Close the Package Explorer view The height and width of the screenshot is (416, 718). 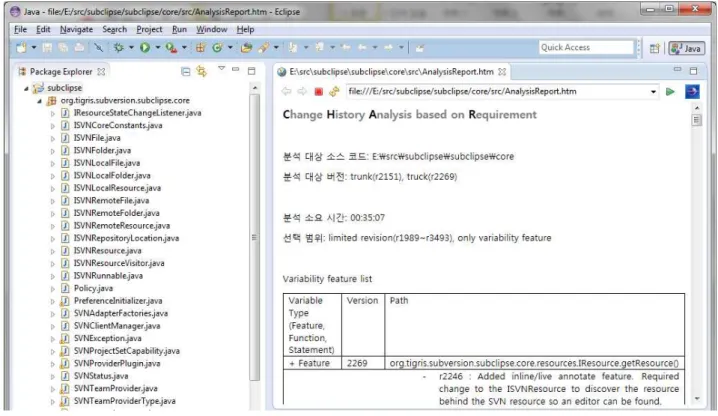pyautogui.click(x=101, y=71)
